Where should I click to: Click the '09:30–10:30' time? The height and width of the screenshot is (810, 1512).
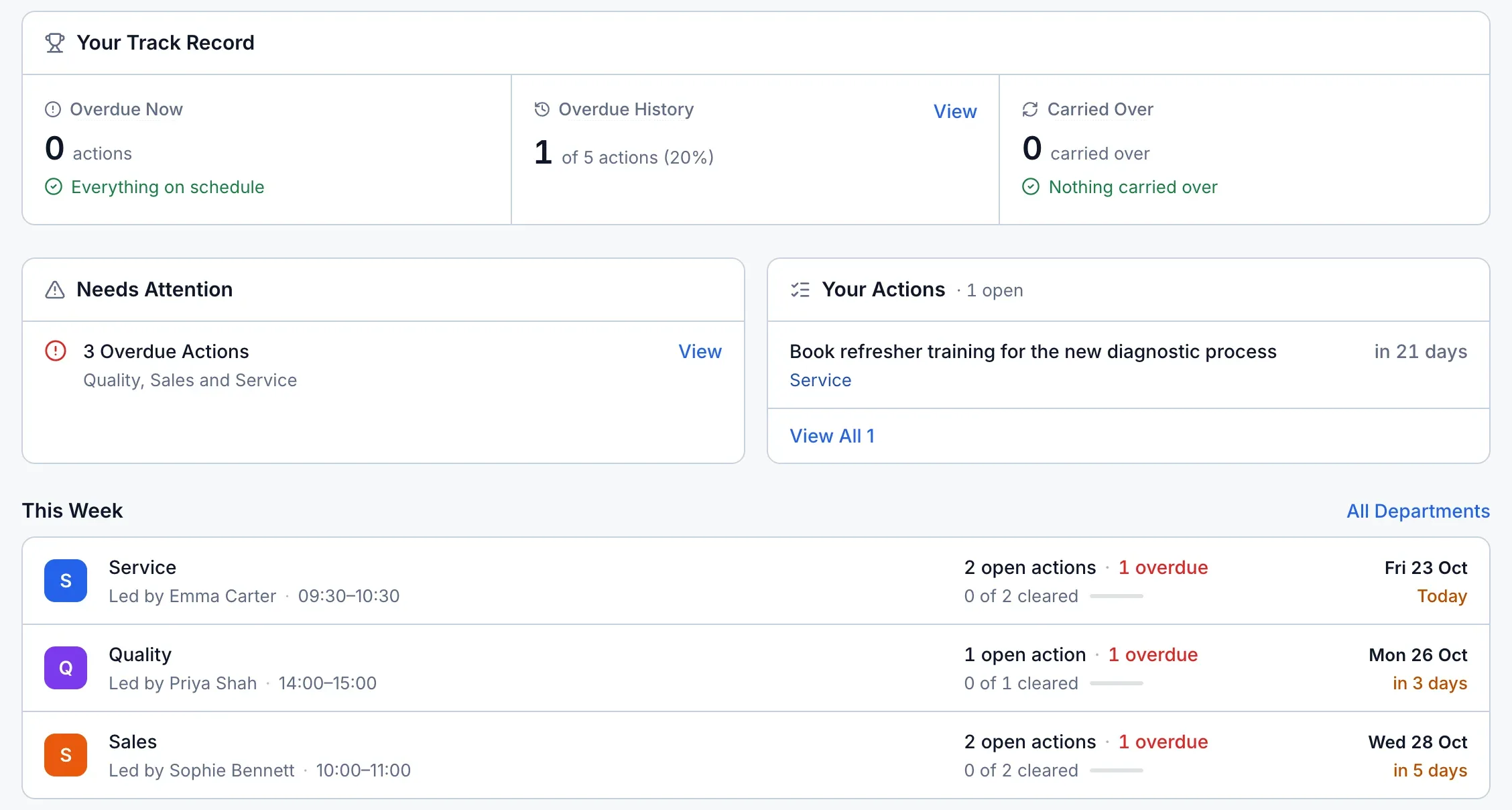click(x=349, y=596)
